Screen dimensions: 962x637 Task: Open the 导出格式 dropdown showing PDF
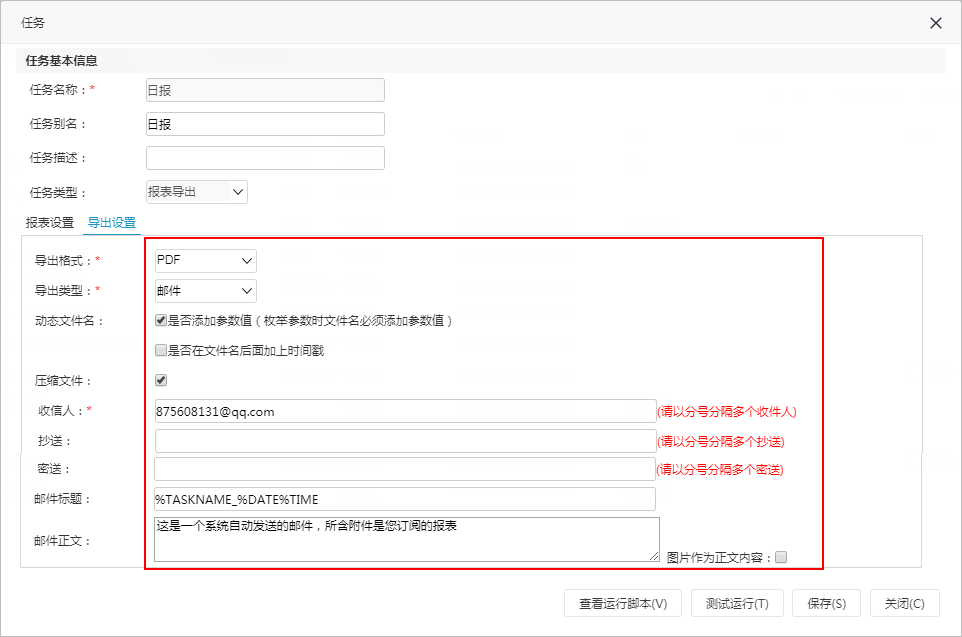tap(206, 260)
